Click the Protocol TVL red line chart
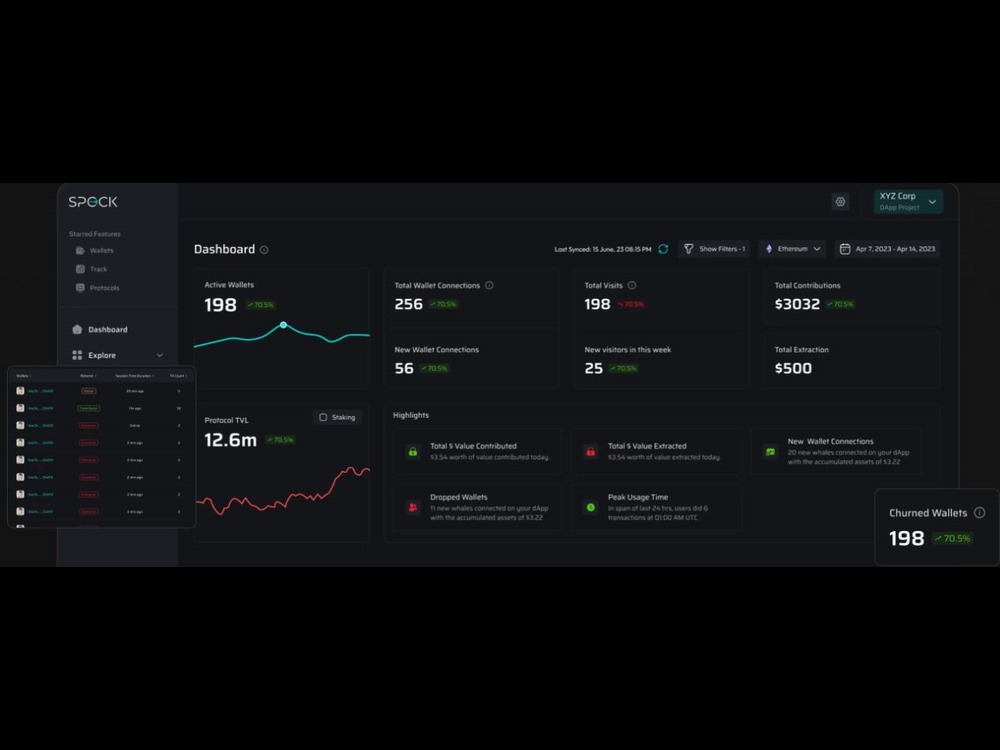This screenshot has height=750, width=1000. click(x=283, y=491)
